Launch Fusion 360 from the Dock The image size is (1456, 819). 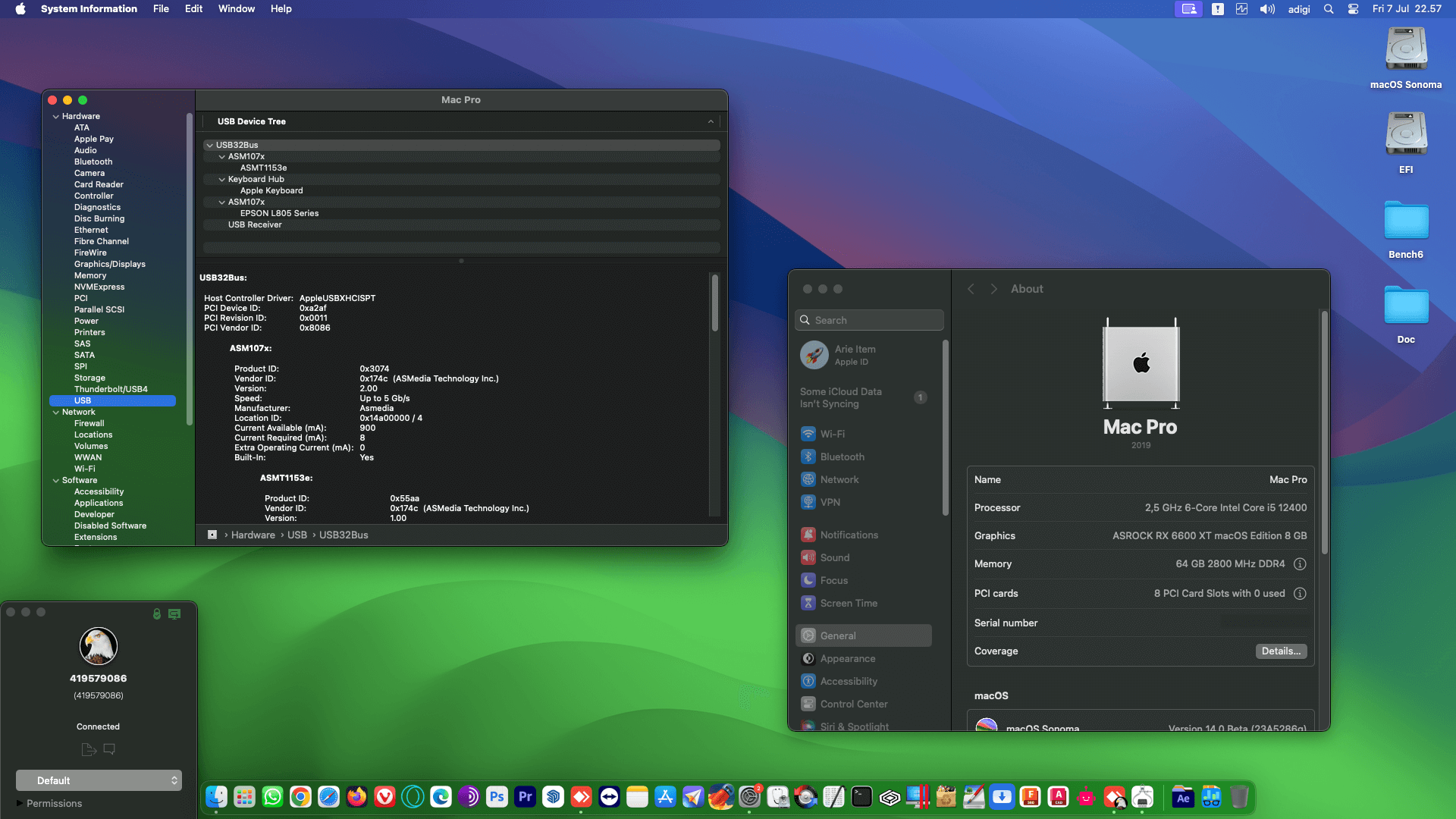coord(1030,797)
